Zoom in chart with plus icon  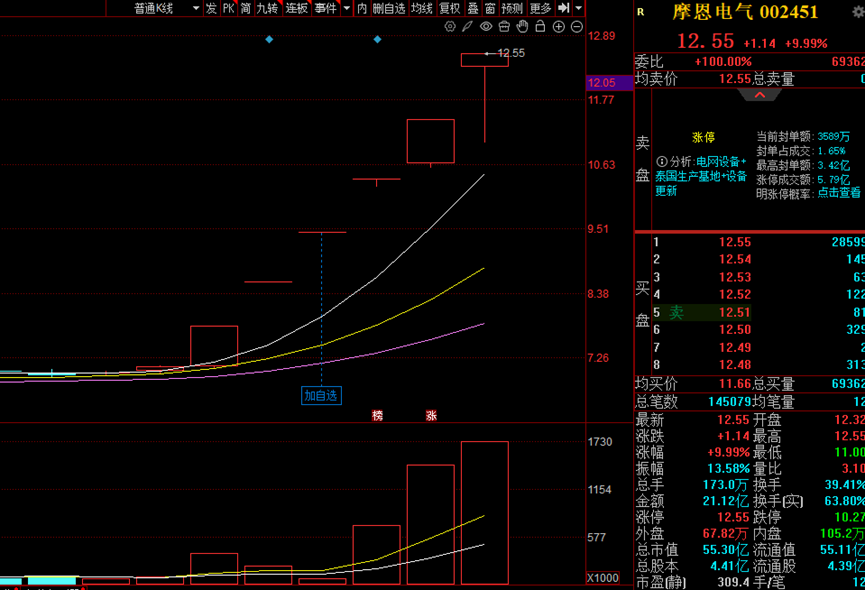(x=559, y=26)
